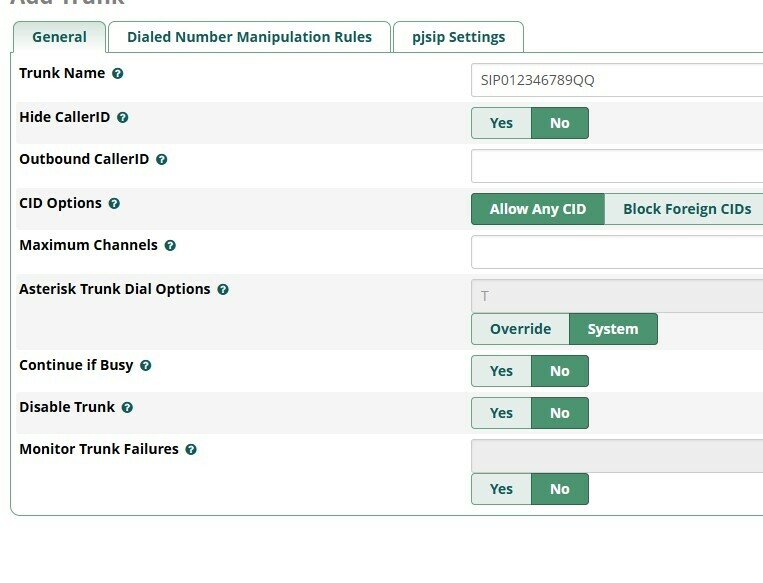Viewport: 763px width, 583px height.
Task: Enable Continue if Busy with Yes
Action: (501, 371)
